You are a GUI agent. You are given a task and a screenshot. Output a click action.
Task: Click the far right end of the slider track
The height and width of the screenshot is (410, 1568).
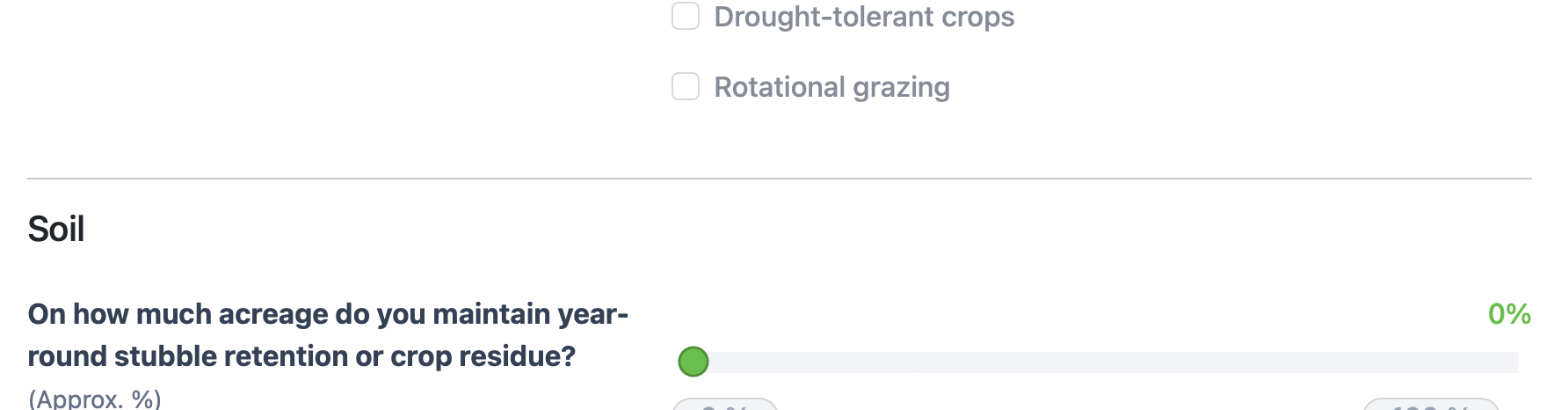[x=1514, y=362]
